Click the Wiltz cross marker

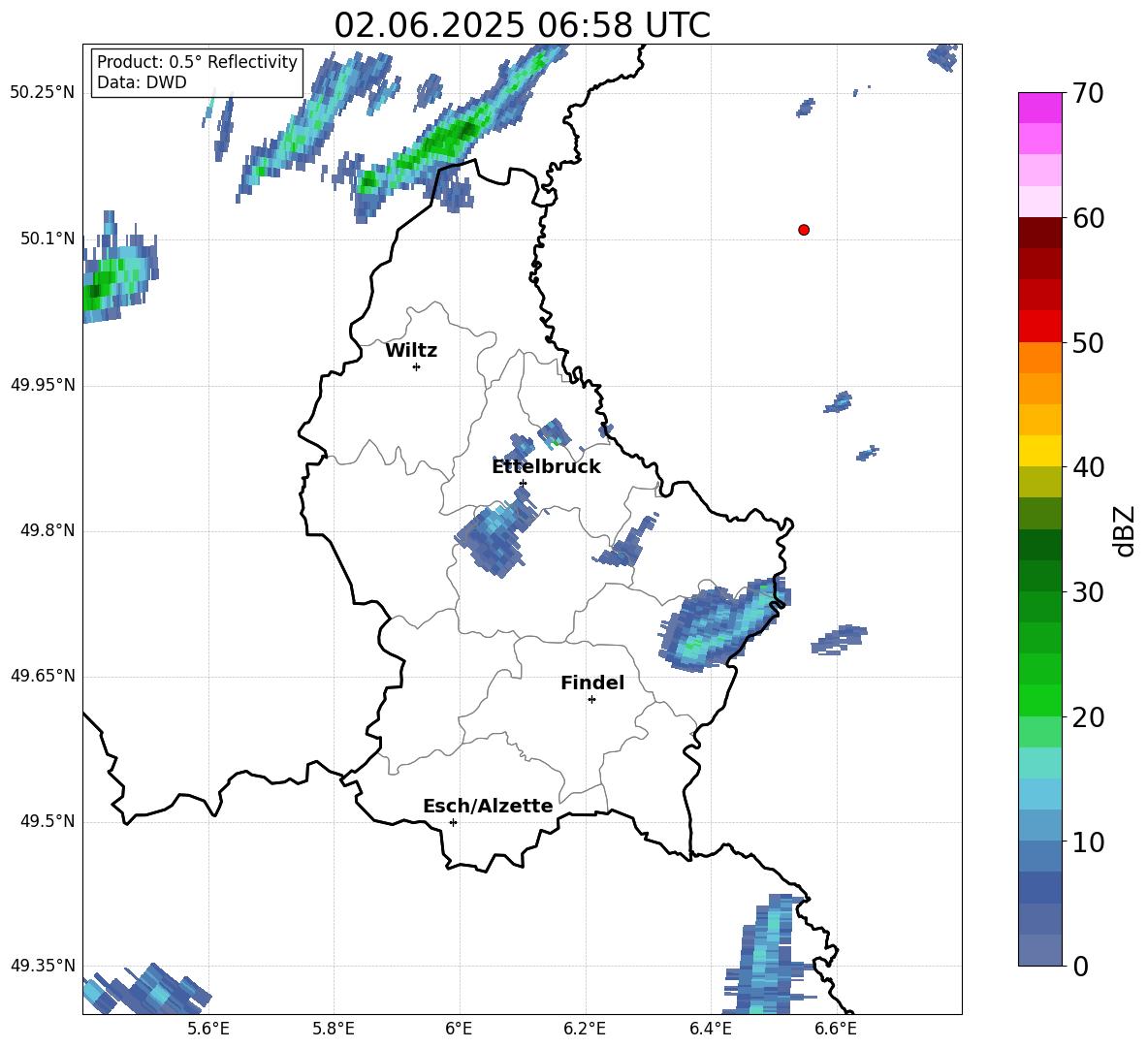click(x=417, y=366)
